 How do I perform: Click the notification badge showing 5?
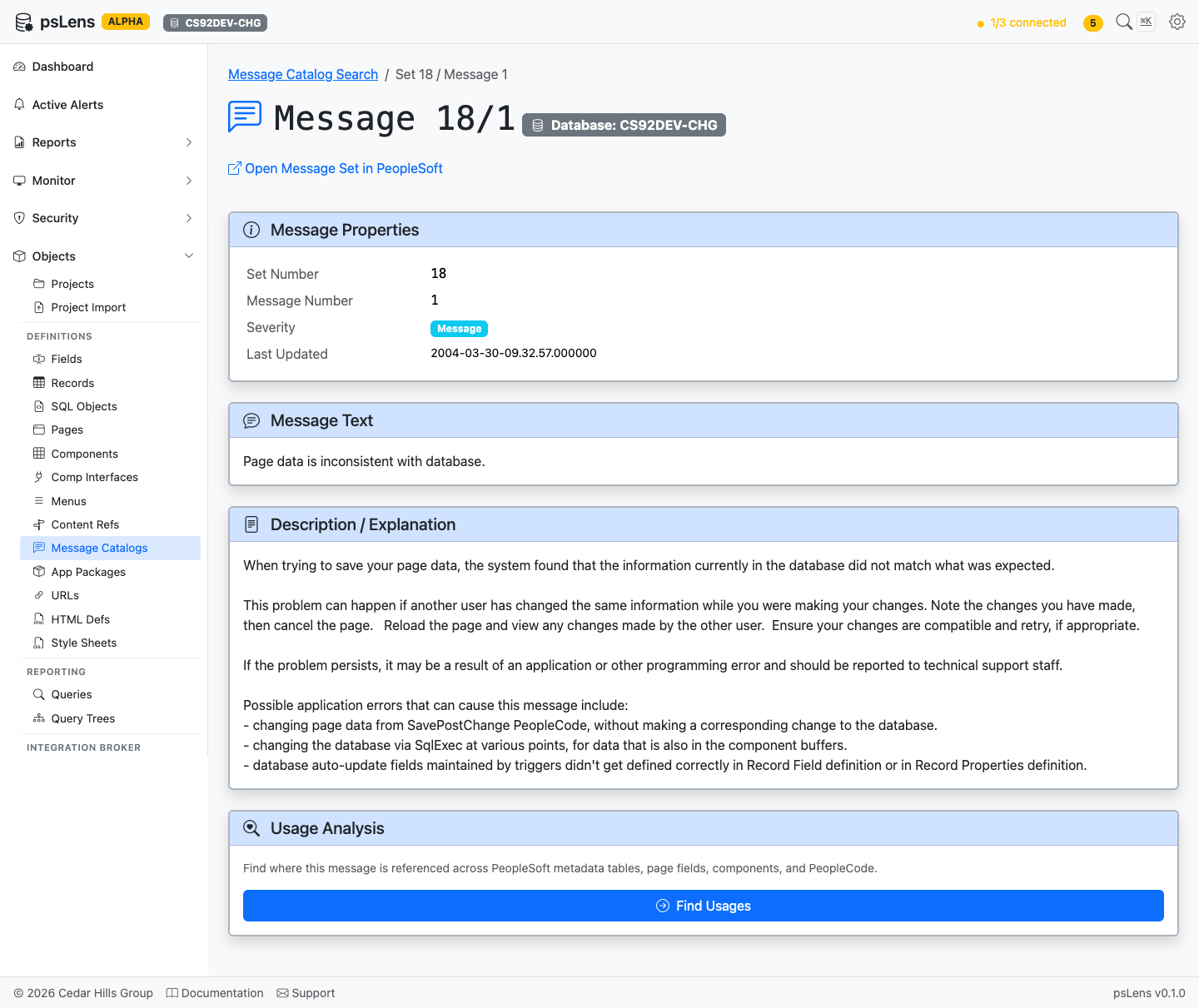(1093, 22)
